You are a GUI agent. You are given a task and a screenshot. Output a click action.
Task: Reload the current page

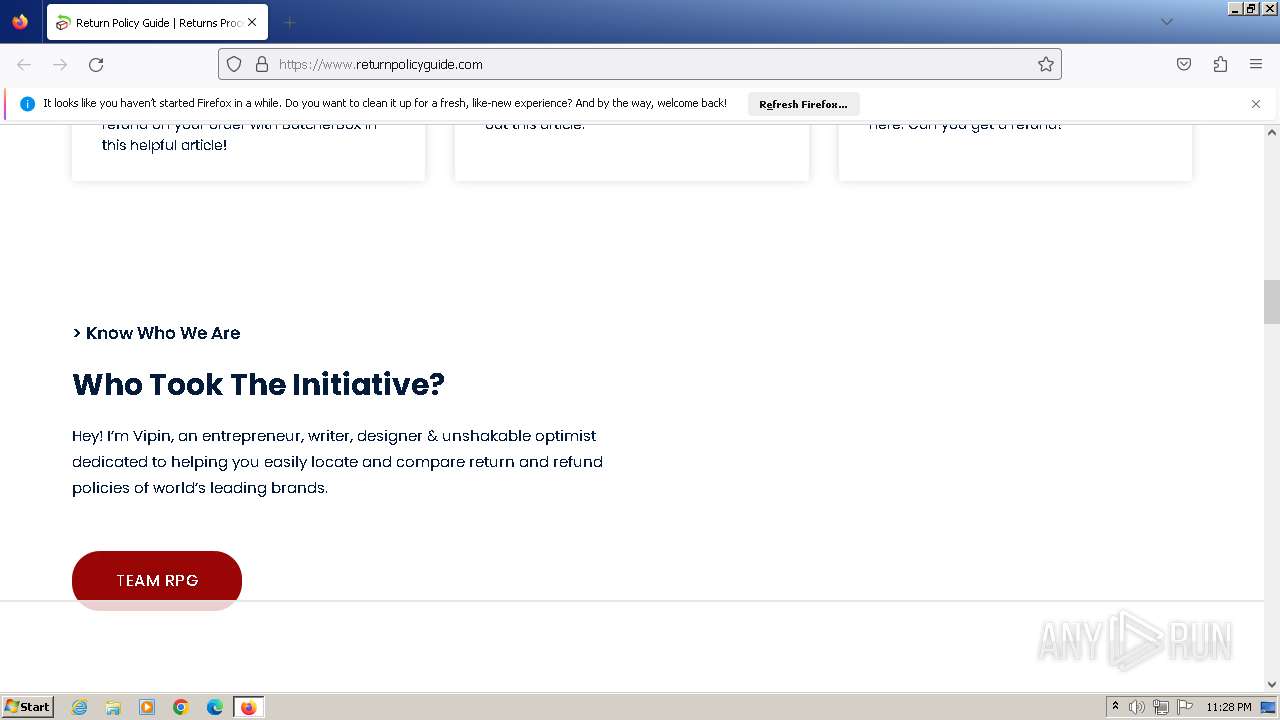tap(96, 64)
